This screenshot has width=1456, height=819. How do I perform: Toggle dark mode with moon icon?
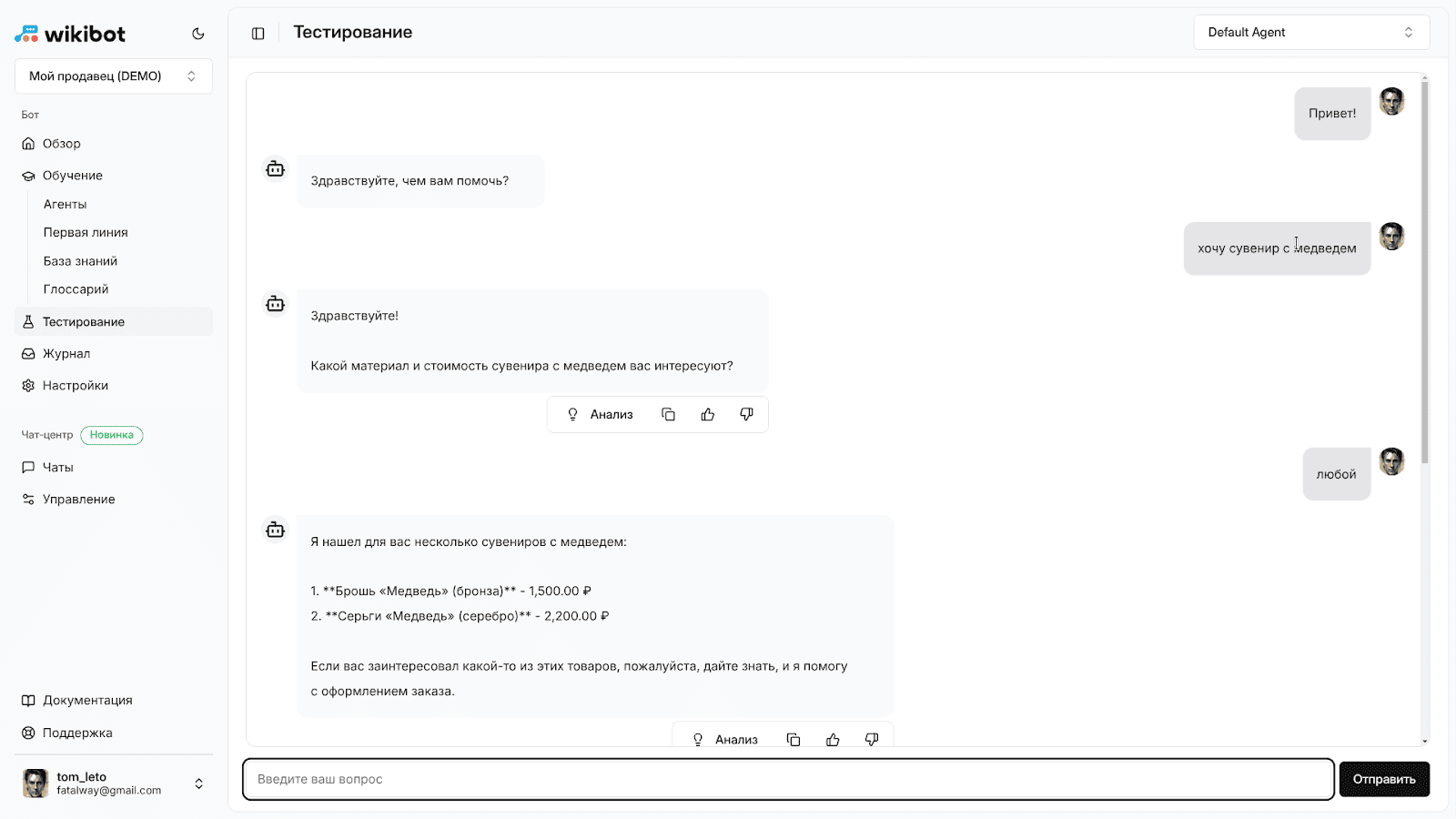pos(198,34)
